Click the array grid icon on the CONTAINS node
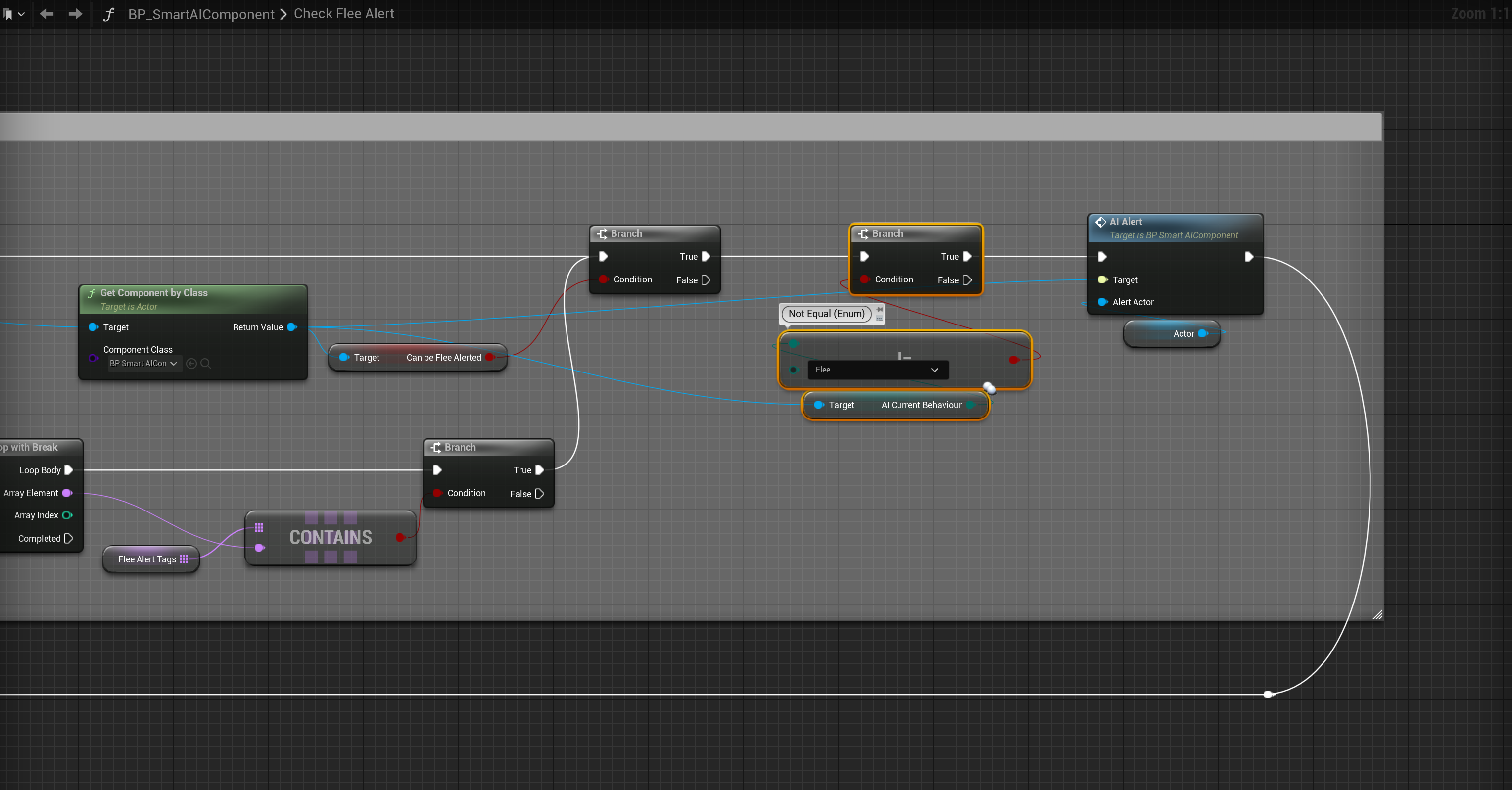 259,527
